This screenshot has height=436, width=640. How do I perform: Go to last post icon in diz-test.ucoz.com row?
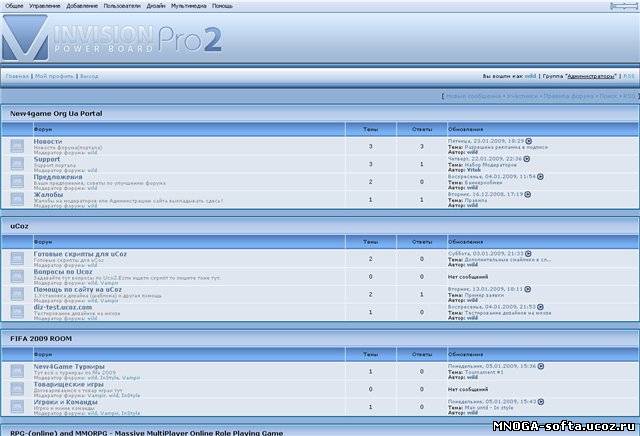coord(540,307)
